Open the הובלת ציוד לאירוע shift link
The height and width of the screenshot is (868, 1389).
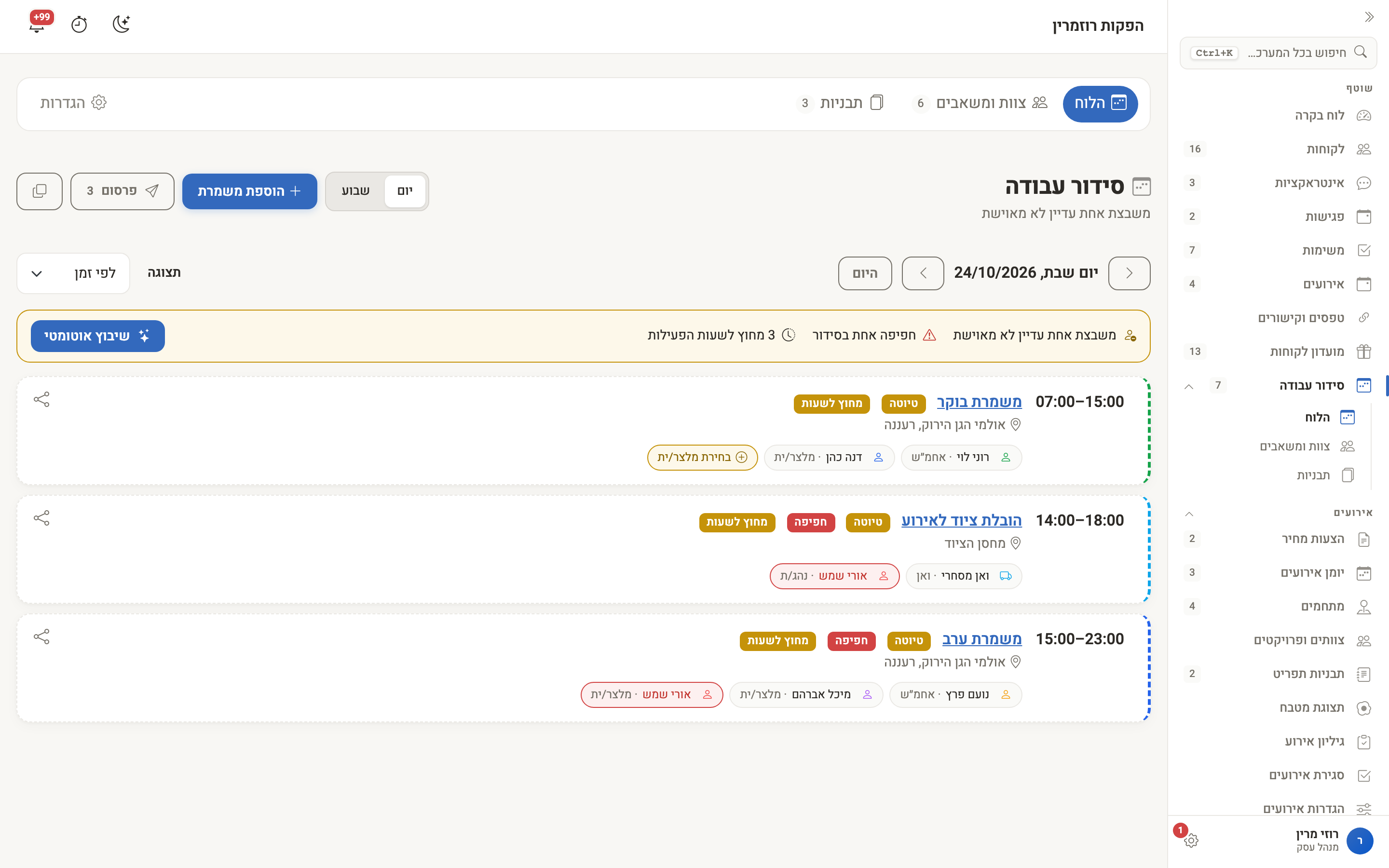pyautogui.click(x=961, y=521)
